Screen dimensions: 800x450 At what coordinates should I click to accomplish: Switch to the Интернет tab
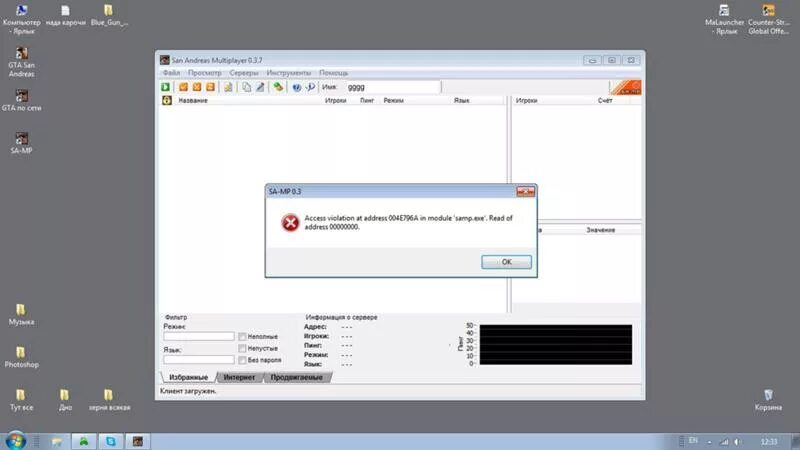coord(239,378)
